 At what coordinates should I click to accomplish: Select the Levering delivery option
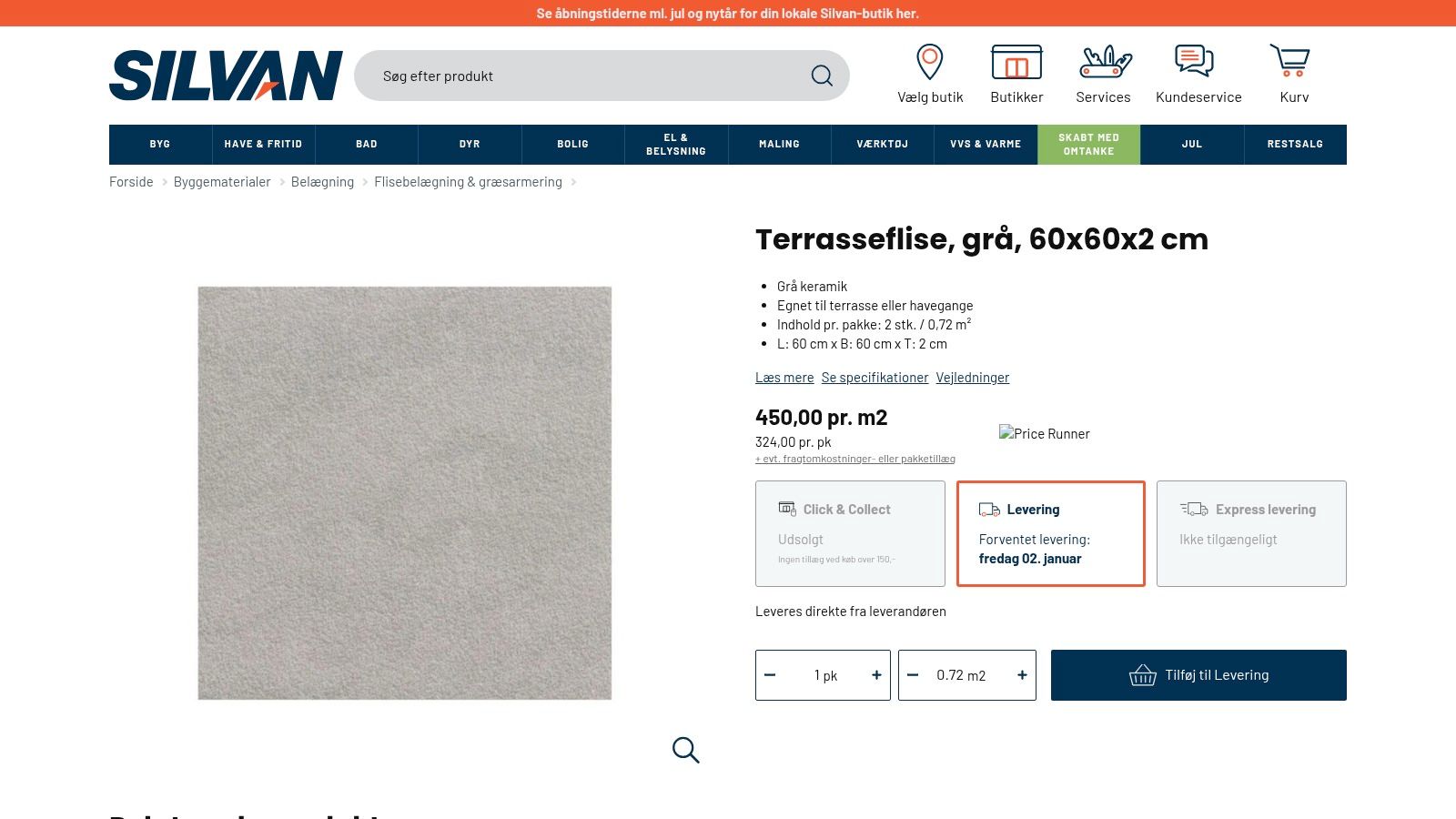1051,533
